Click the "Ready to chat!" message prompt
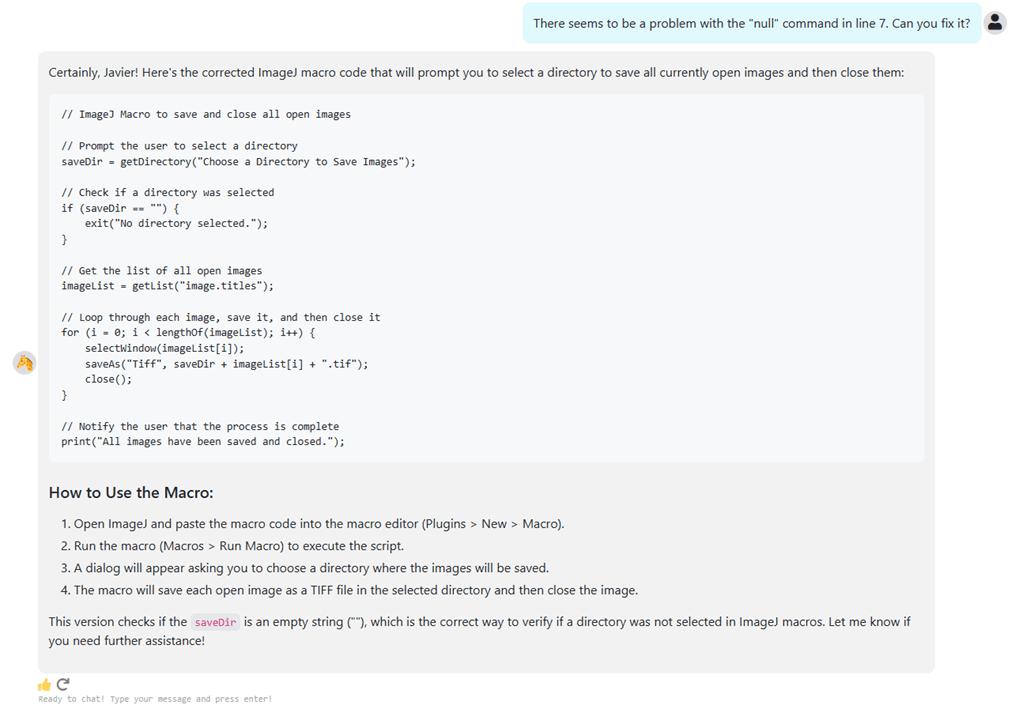The image size is (1015, 709). click(x=155, y=699)
